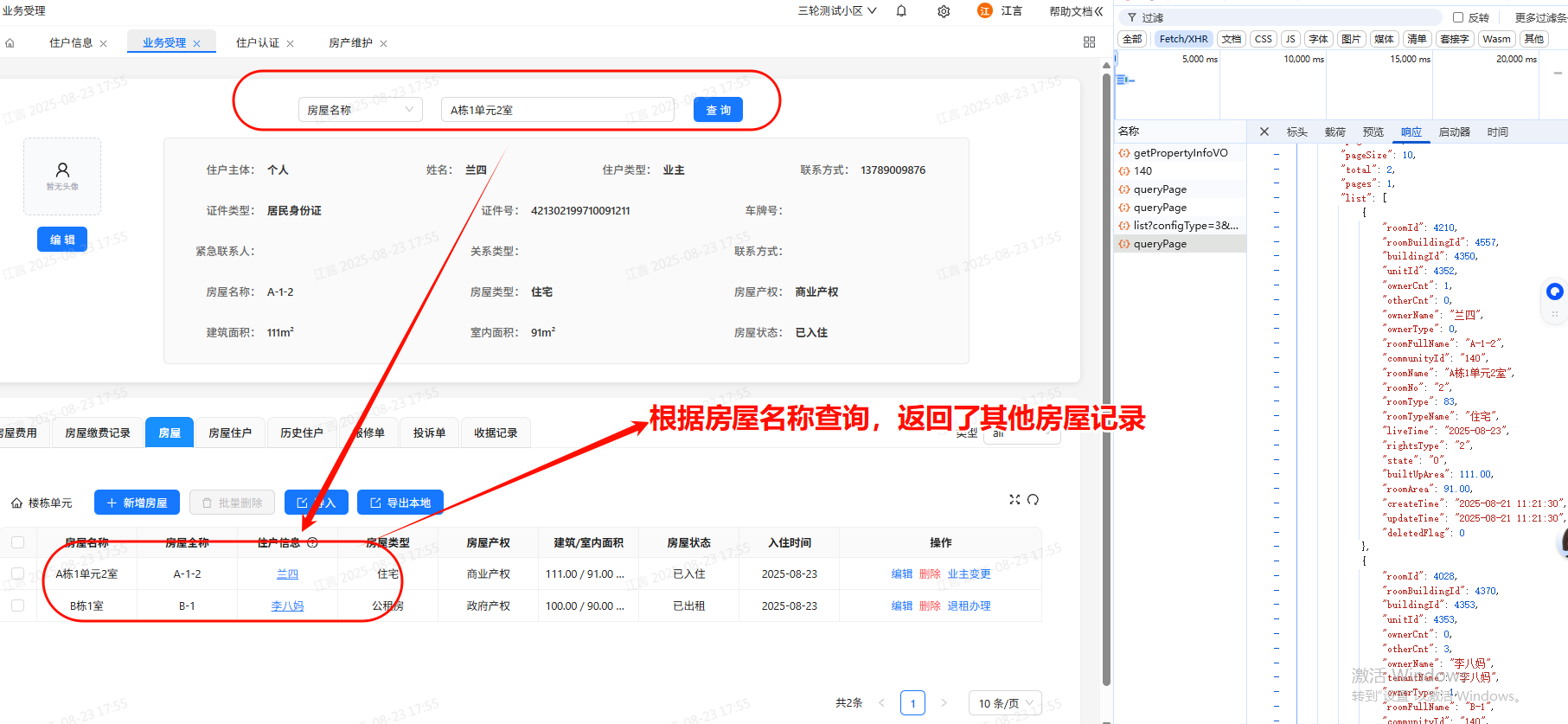Viewport: 1568px width, 724px height.
Task: Click the fullscreen expand icon above table
Action: [x=1014, y=500]
